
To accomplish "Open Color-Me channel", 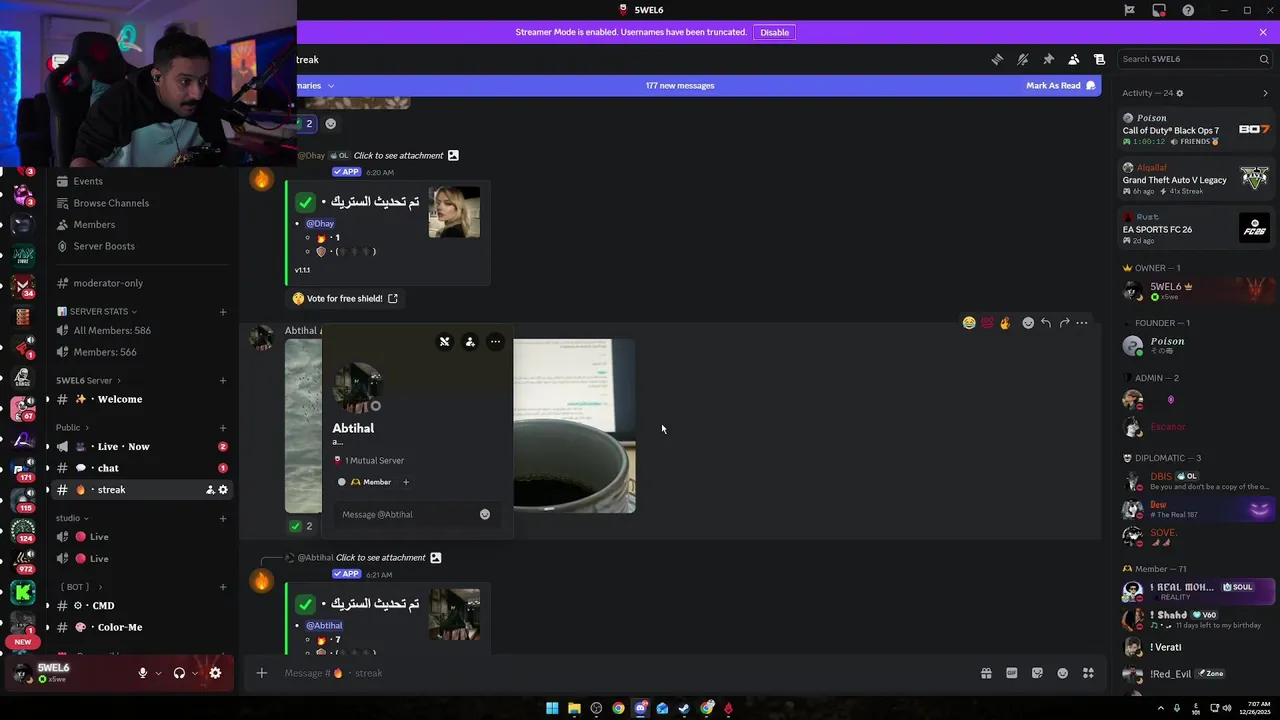I will point(140,627).
